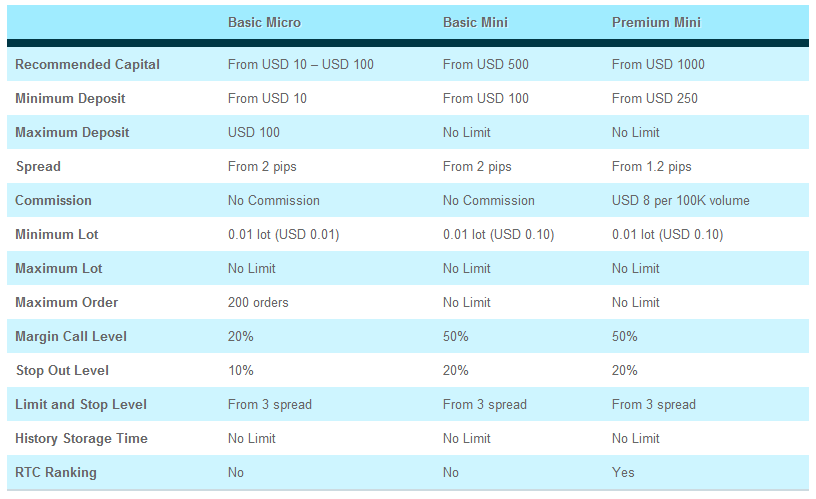Select the 'Yes' cell for RTC Ranking
This screenshot has width=816, height=499.
click(623, 472)
